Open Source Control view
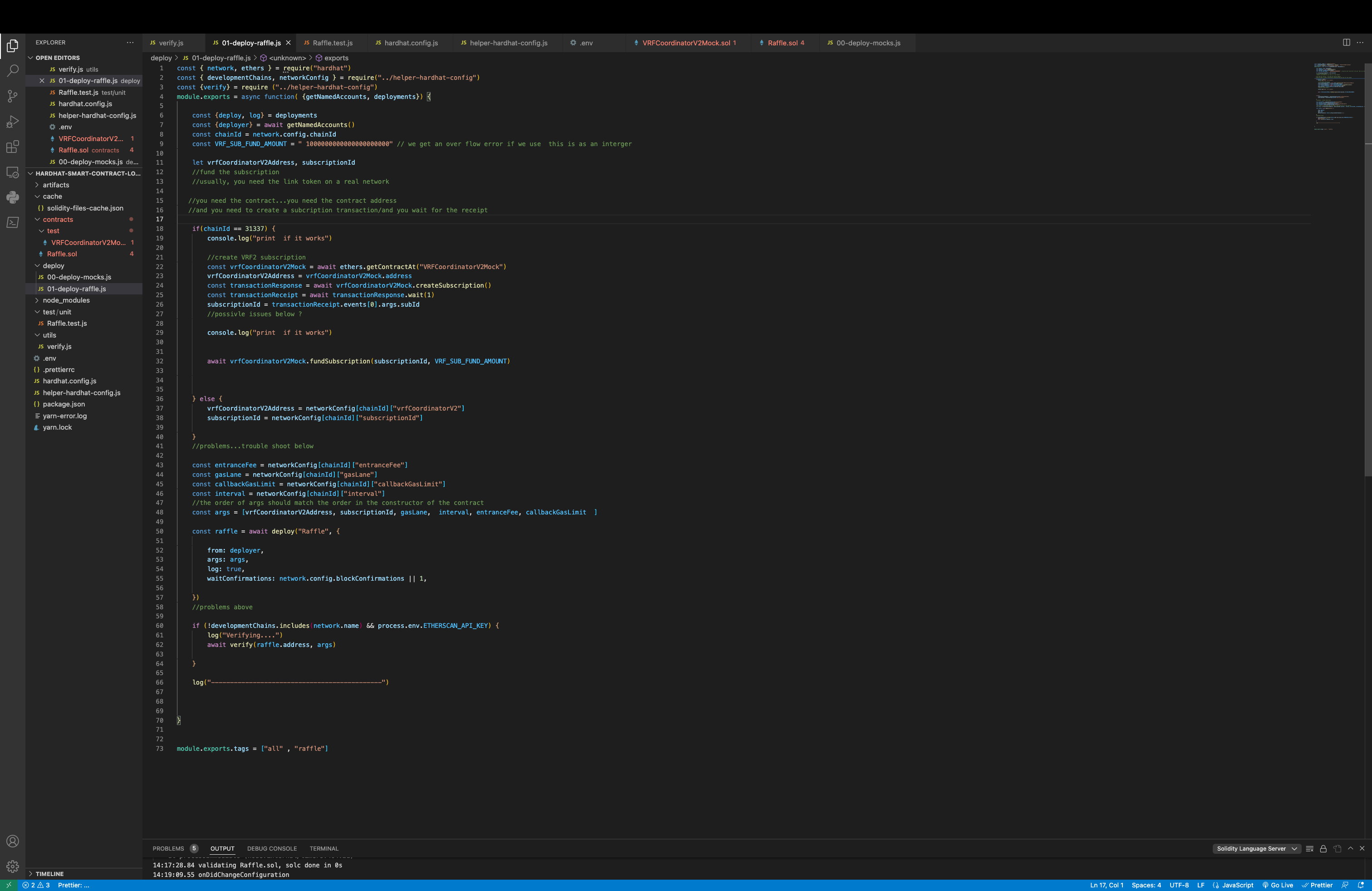Screen dimensions: 1372x891 click(12, 96)
